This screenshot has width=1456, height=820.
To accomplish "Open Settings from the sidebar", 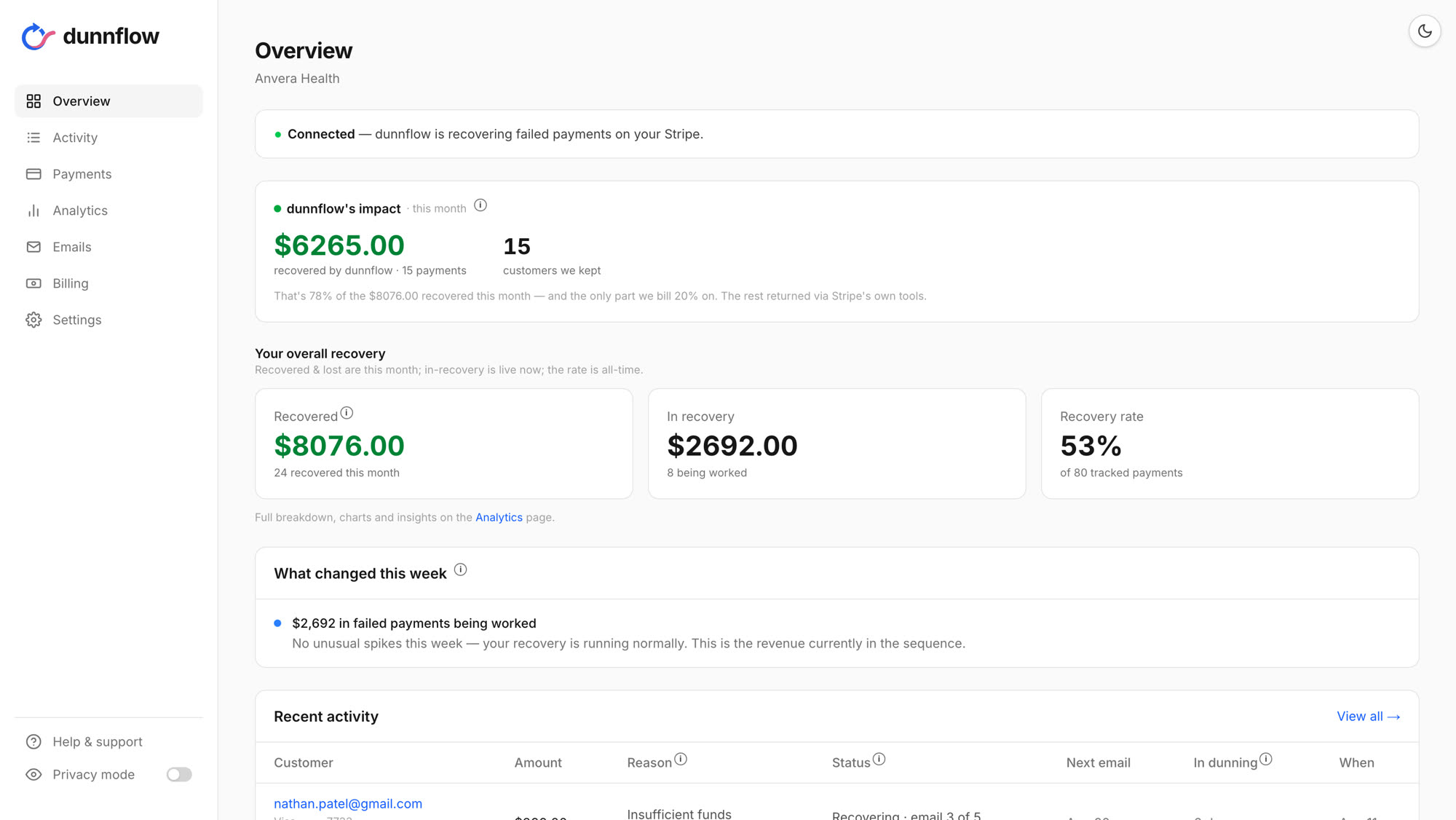I will point(108,320).
